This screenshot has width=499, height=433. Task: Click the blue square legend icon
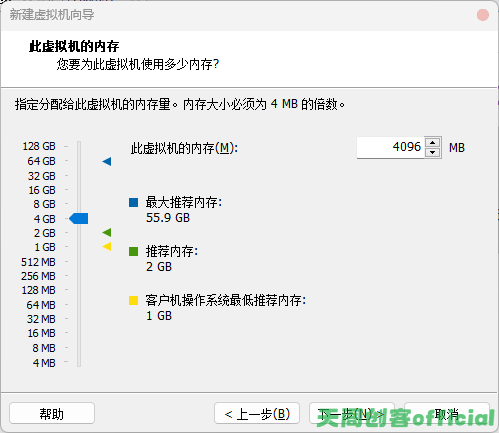click(x=133, y=202)
